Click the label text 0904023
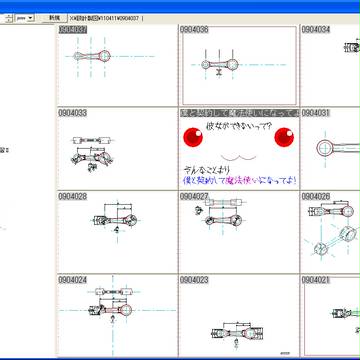The height and width of the screenshot is (360, 360). pyautogui.click(x=194, y=280)
